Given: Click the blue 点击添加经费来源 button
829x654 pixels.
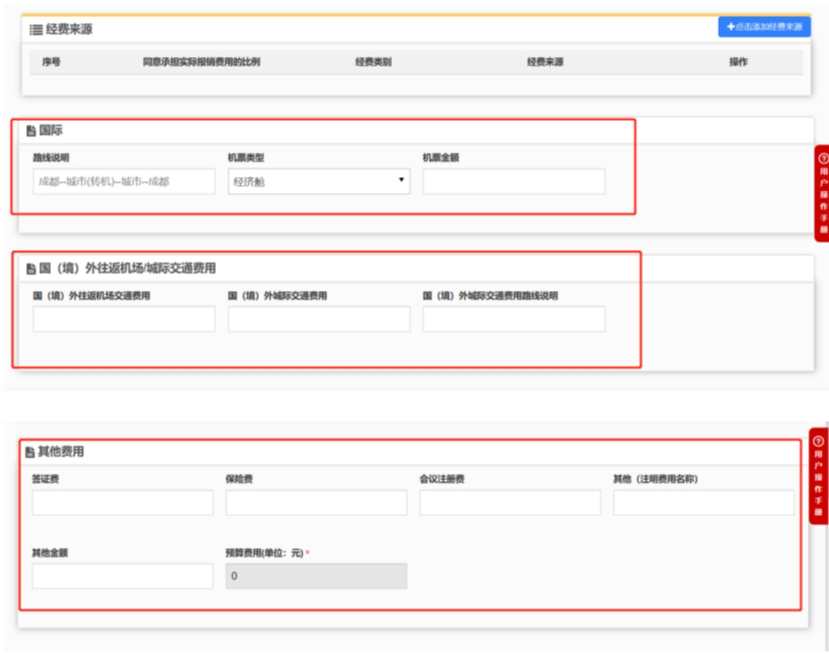Looking at the screenshot, I should point(763,26).
